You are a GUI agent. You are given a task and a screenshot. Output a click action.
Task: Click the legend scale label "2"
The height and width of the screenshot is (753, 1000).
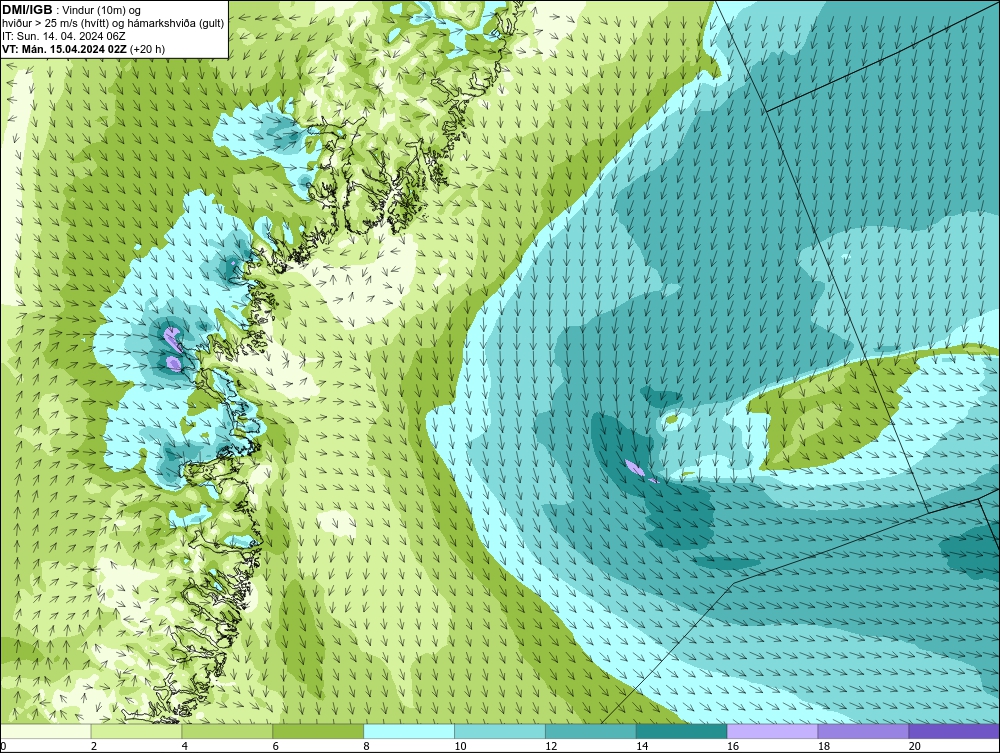point(94,746)
